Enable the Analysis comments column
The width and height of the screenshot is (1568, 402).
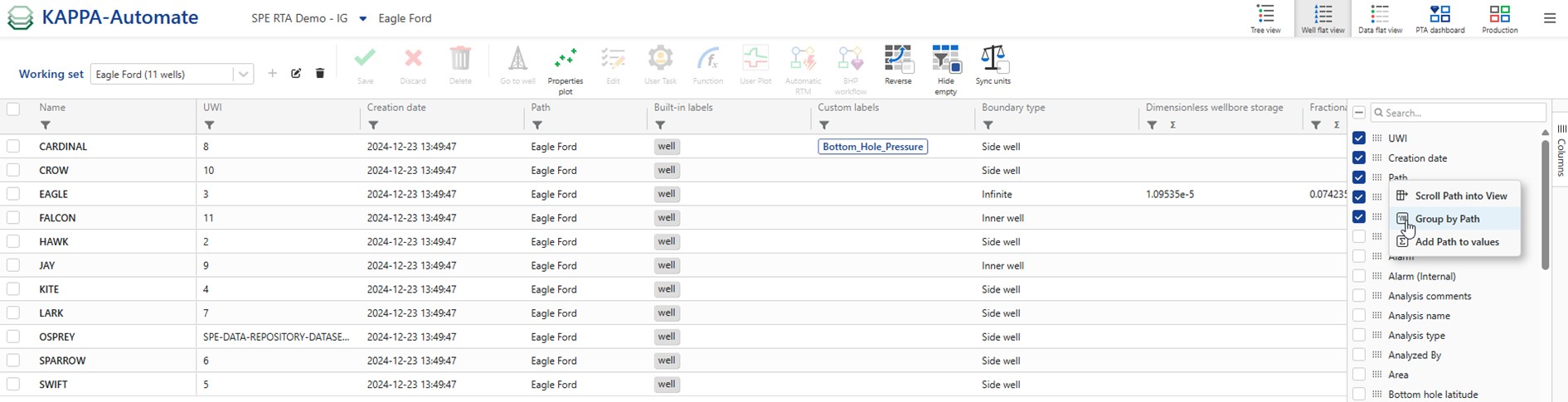[x=1358, y=296]
